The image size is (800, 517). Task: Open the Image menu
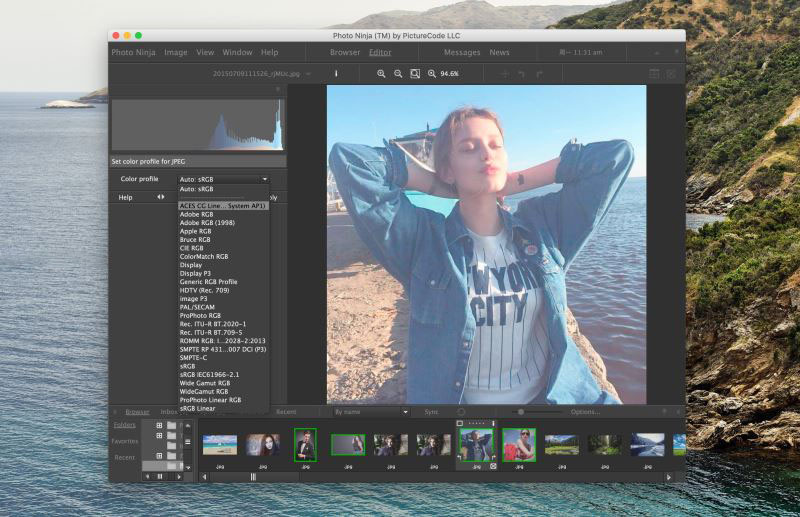pyautogui.click(x=176, y=52)
